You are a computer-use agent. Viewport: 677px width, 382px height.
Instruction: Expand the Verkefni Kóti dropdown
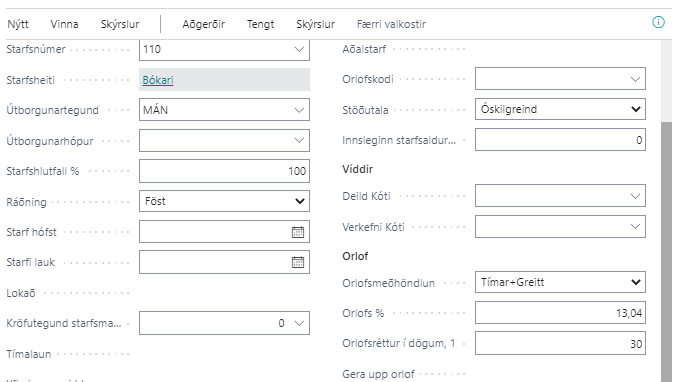pyautogui.click(x=635, y=226)
